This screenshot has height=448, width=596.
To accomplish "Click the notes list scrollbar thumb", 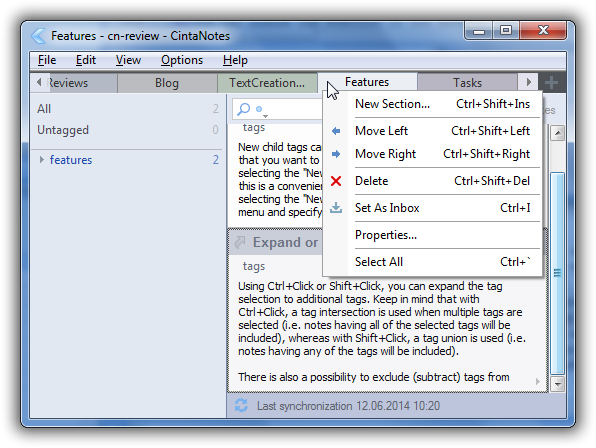I will [557, 273].
